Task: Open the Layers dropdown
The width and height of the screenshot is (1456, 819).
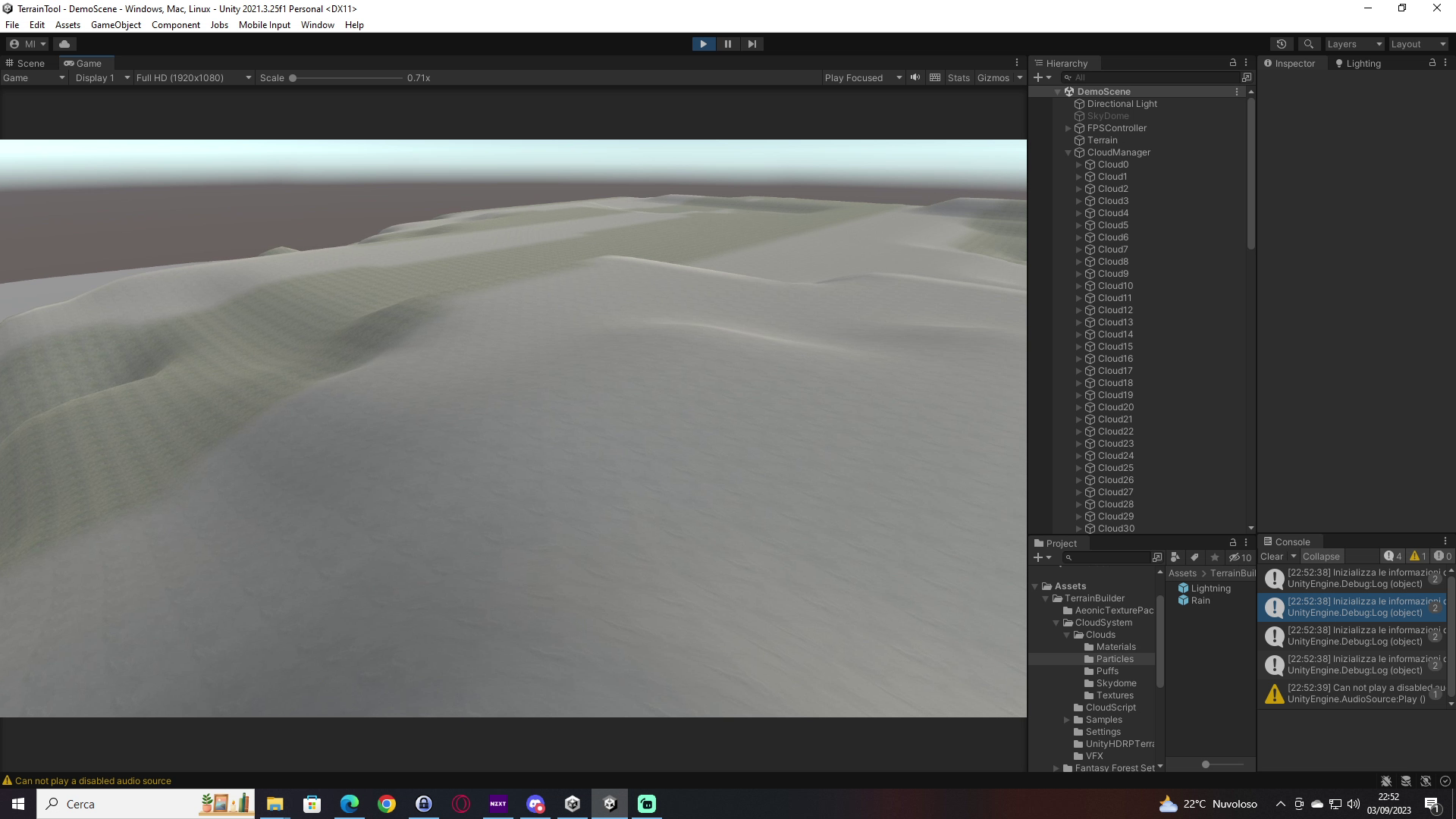Action: [x=1354, y=44]
